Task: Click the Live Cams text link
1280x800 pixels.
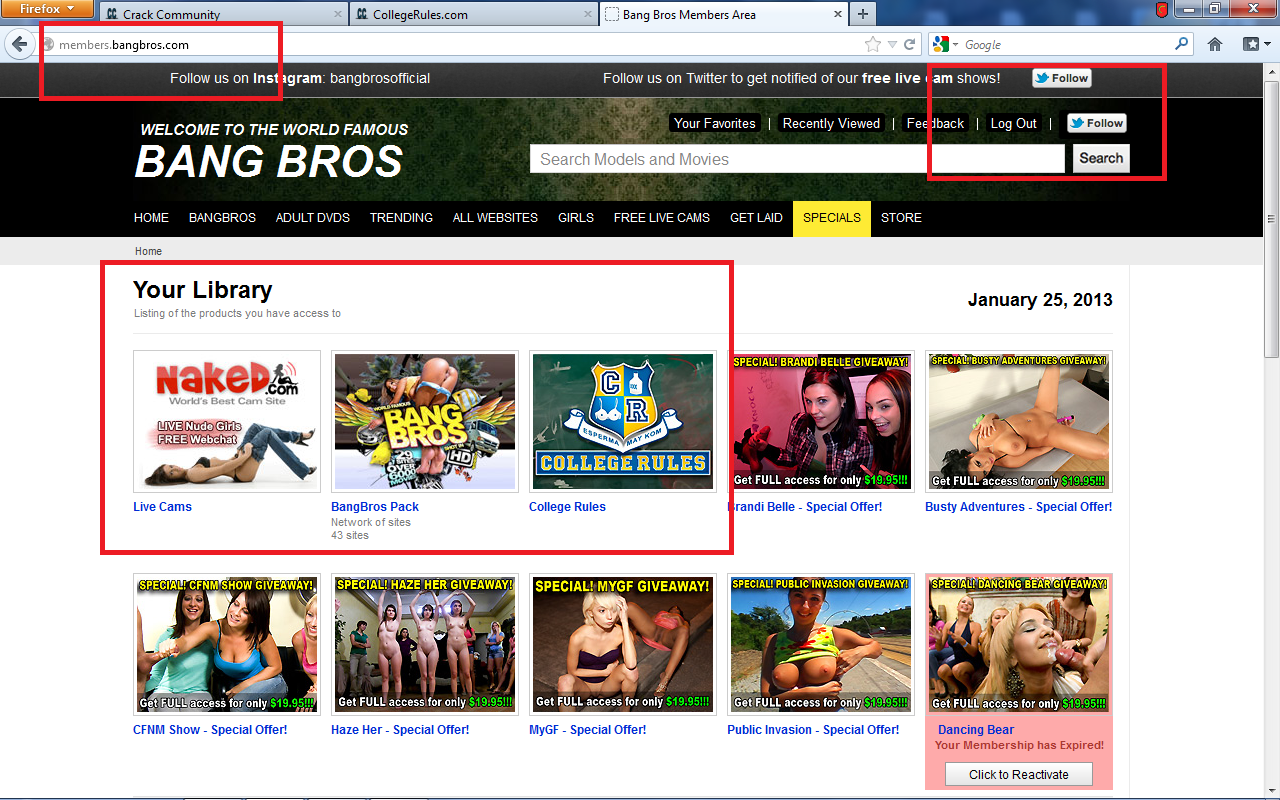Action: [x=162, y=507]
